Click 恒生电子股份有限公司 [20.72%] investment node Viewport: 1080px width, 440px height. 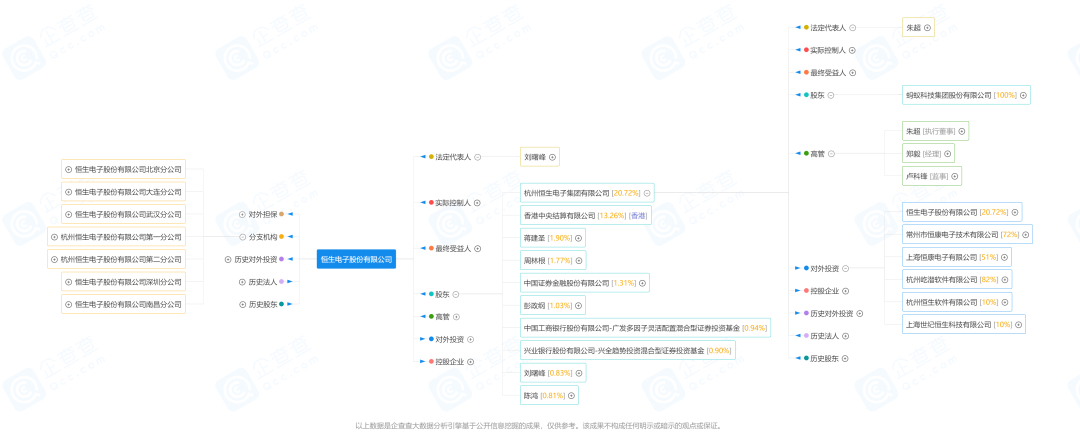(962, 212)
